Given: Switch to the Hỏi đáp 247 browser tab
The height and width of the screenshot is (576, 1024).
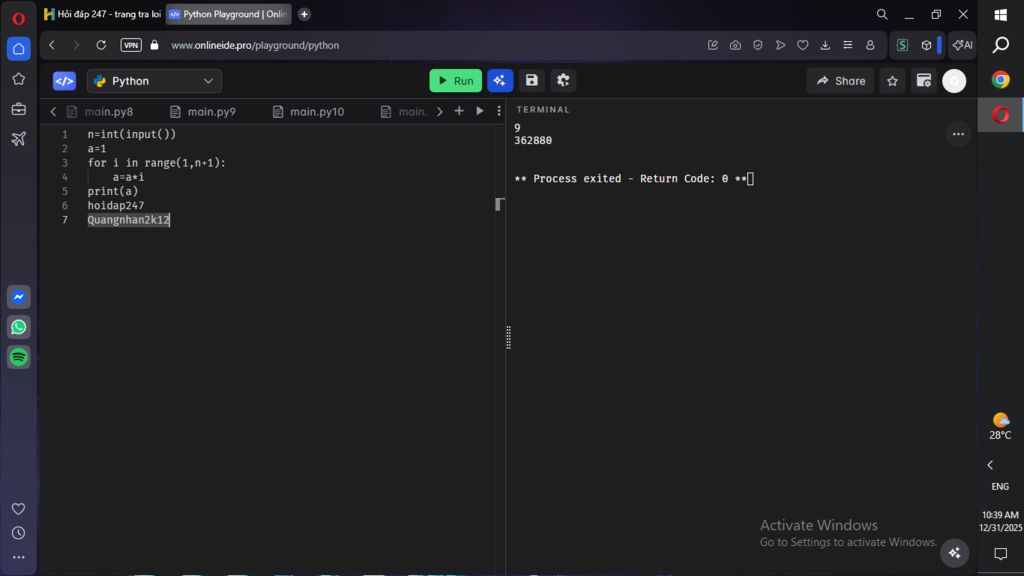Looking at the screenshot, I should pyautogui.click(x=103, y=14).
